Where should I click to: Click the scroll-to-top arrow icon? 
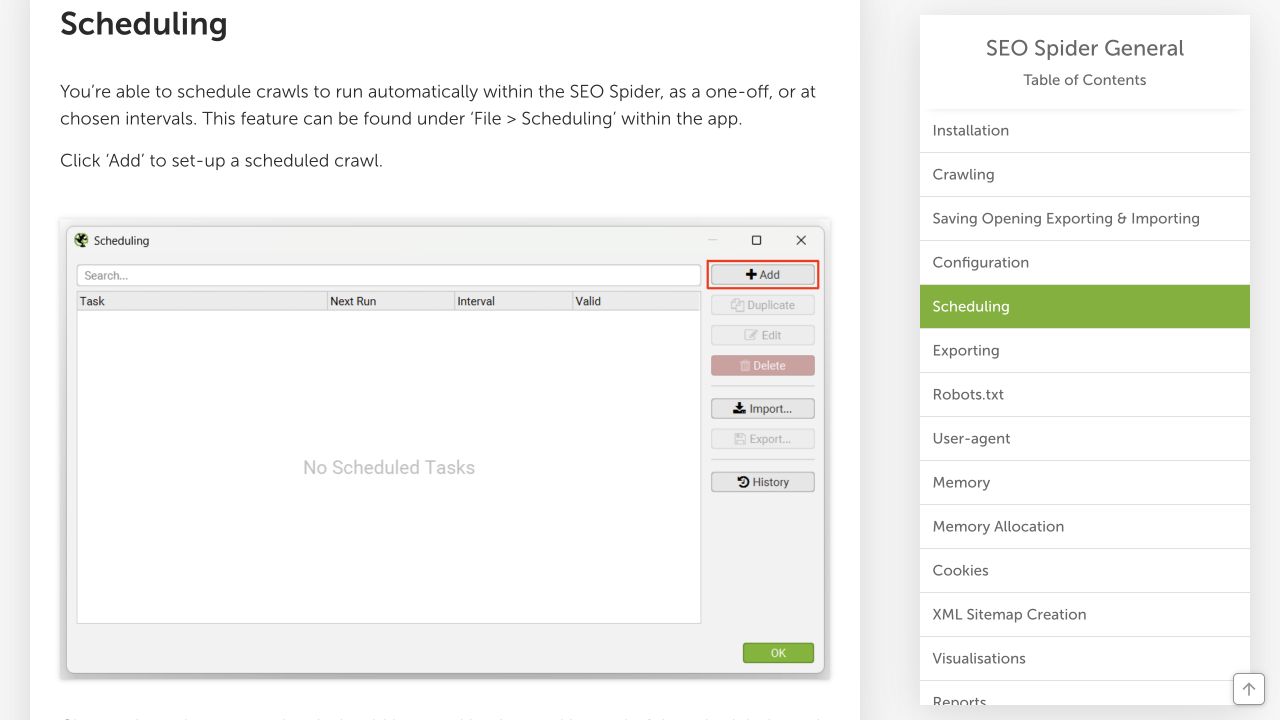point(1248,689)
